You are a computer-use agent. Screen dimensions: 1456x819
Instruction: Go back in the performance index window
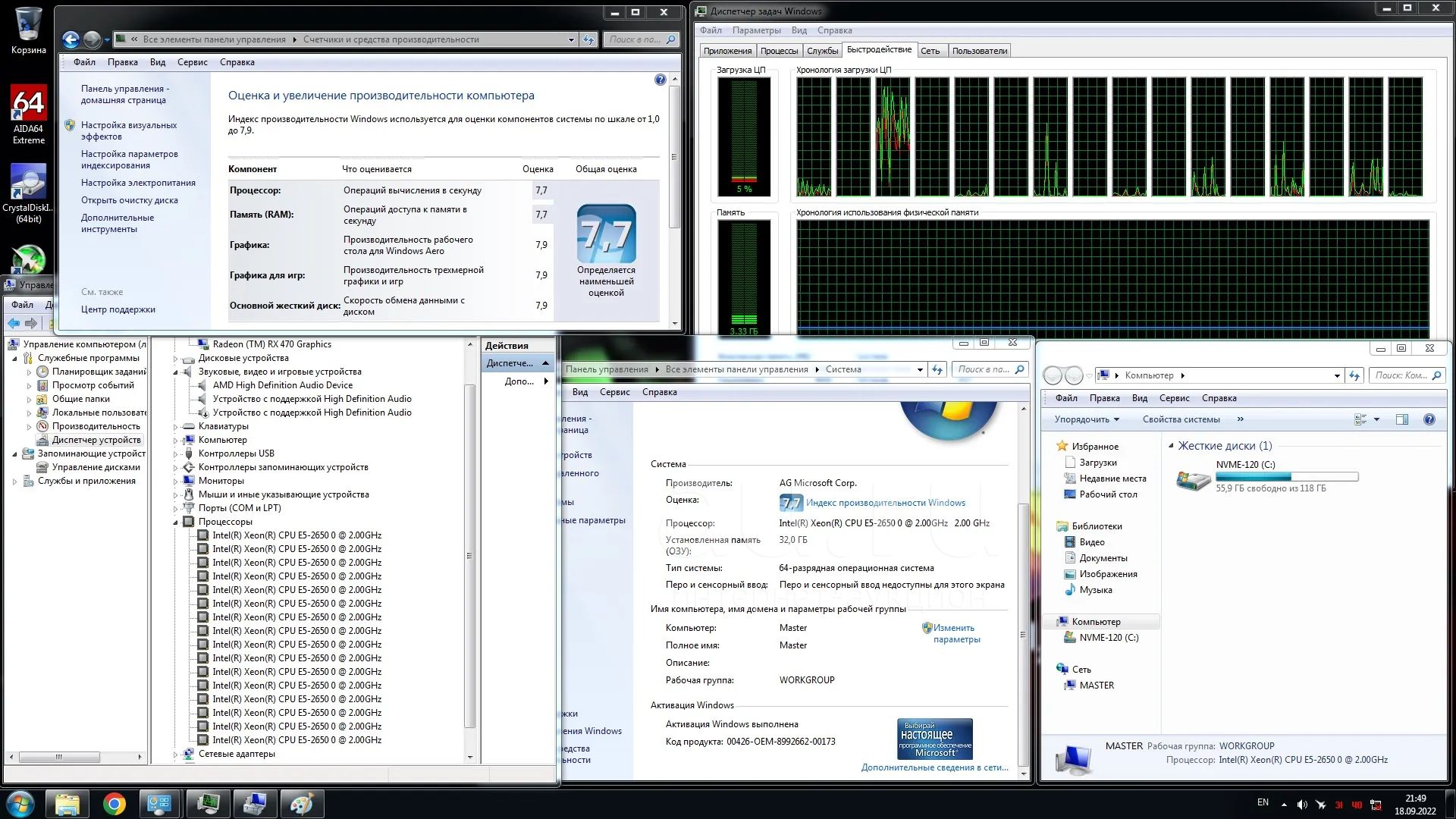point(71,39)
